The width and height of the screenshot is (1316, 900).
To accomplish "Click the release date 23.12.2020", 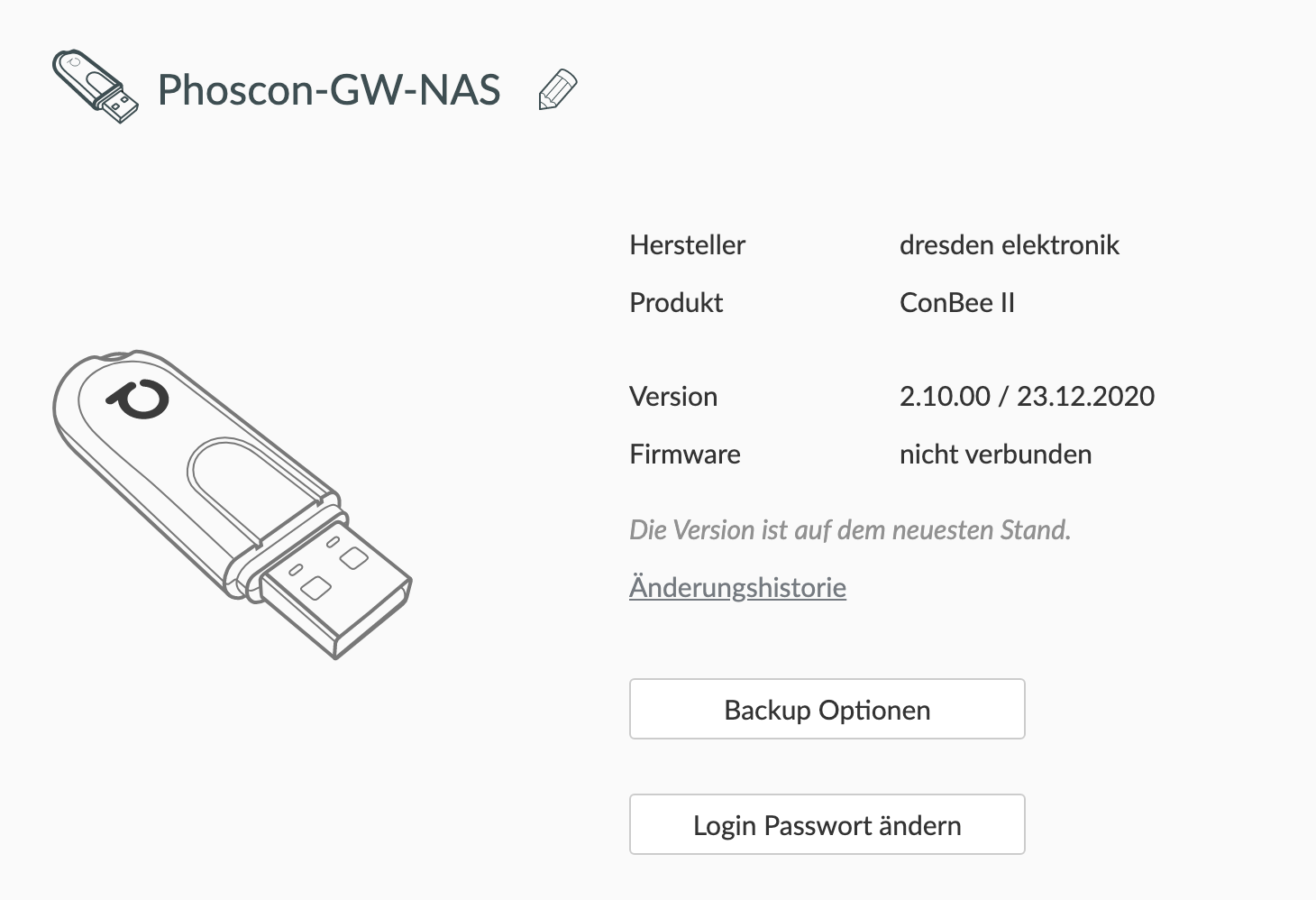I will coord(1085,397).
